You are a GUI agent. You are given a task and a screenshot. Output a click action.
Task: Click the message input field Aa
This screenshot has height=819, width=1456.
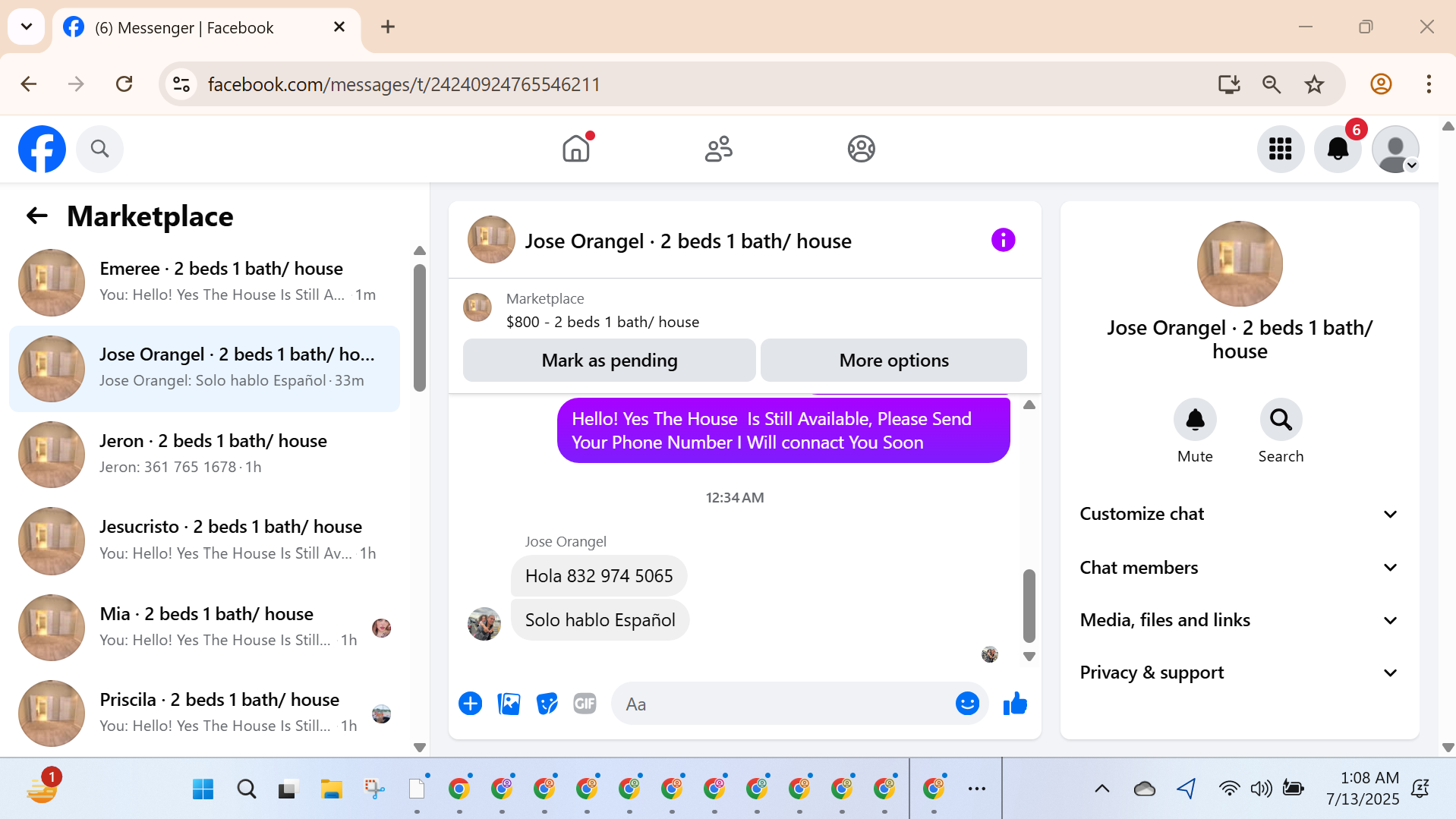[782, 704]
